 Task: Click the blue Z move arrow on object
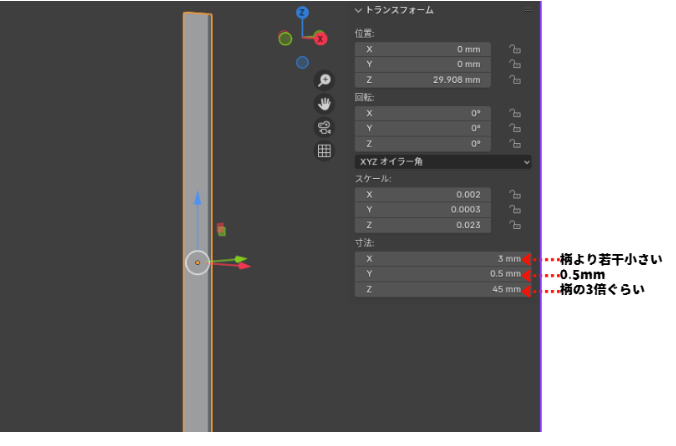click(198, 200)
